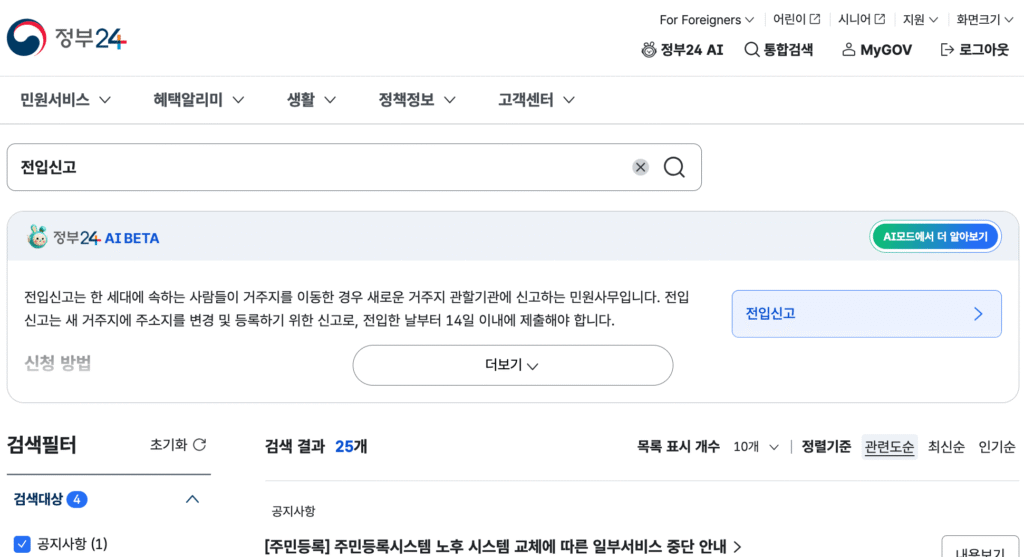Open the 고객센터 menu
This screenshot has height=557, width=1024.
(x=536, y=100)
